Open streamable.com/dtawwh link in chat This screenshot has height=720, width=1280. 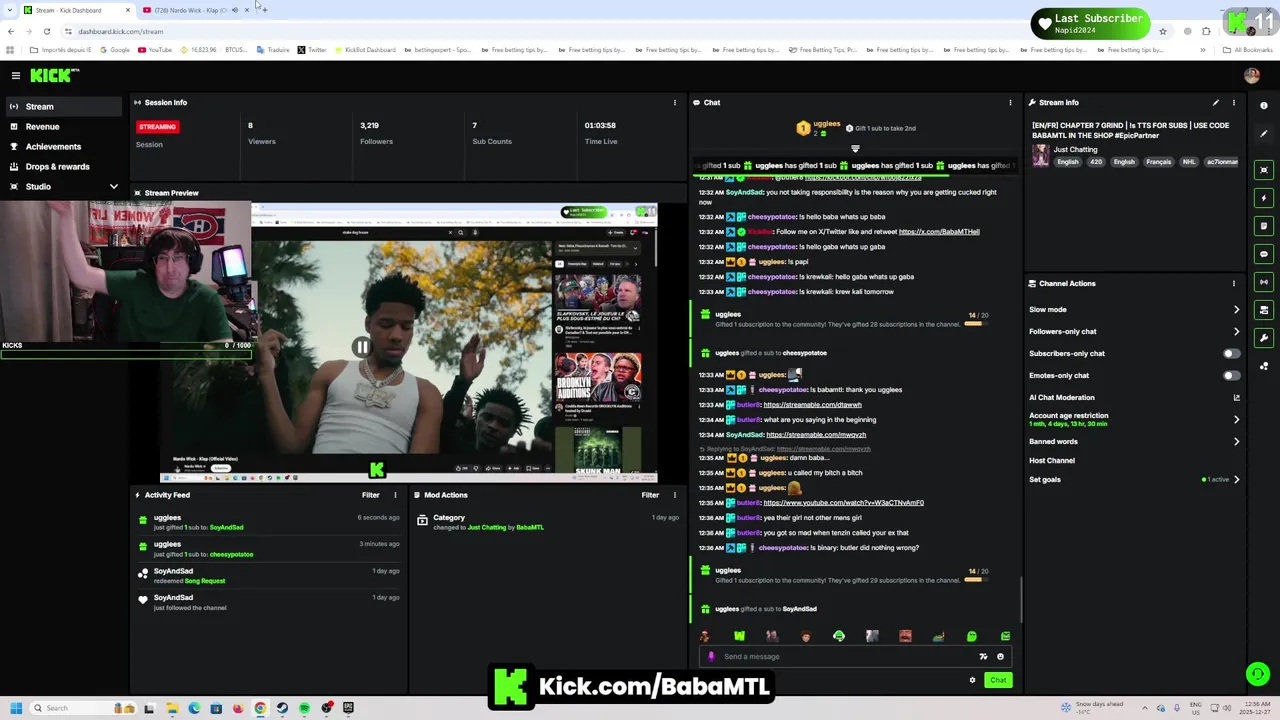pyautogui.click(x=812, y=405)
